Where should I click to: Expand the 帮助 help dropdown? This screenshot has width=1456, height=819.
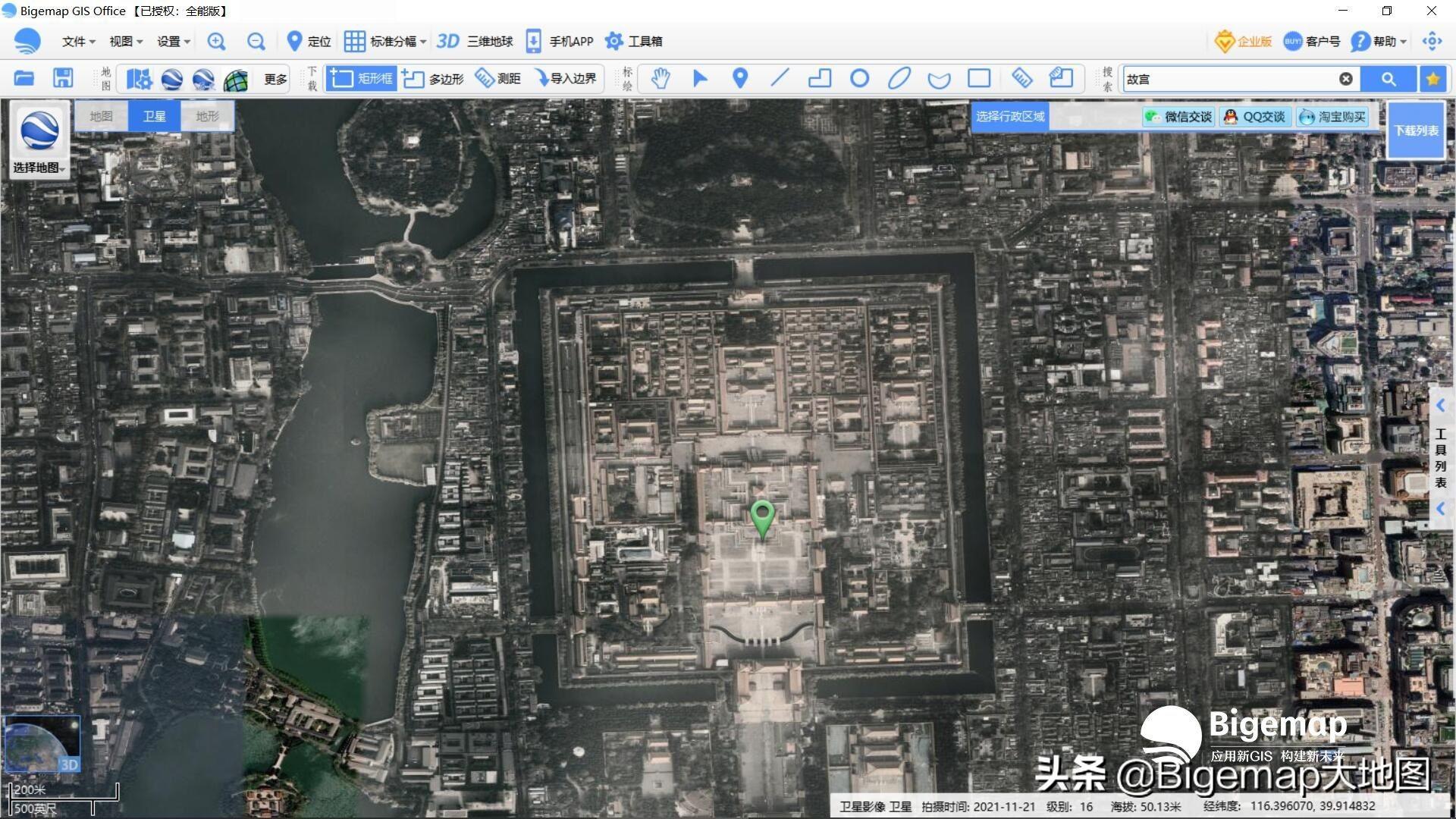[x=1379, y=42]
